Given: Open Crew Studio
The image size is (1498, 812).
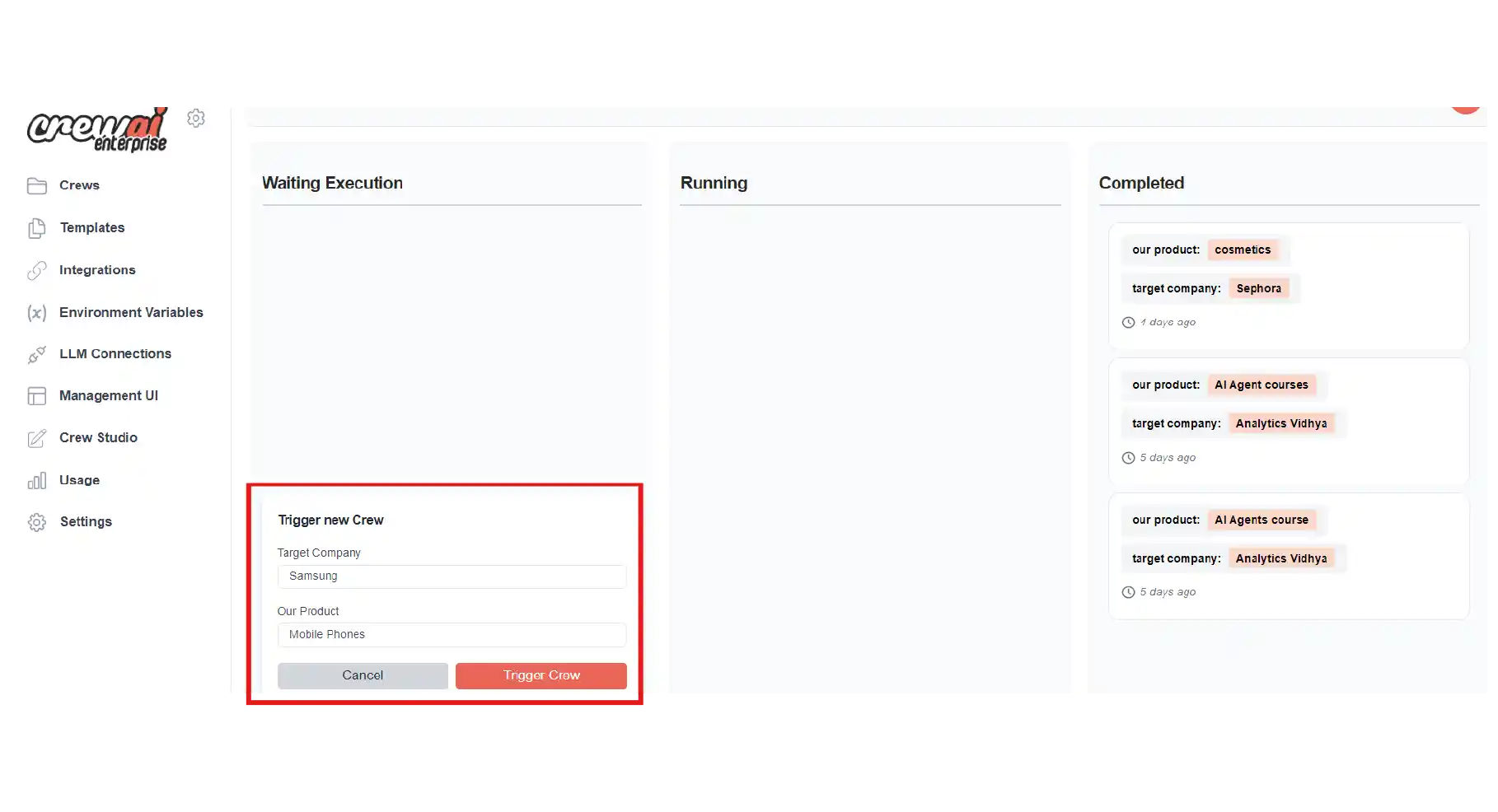Looking at the screenshot, I should click(98, 437).
